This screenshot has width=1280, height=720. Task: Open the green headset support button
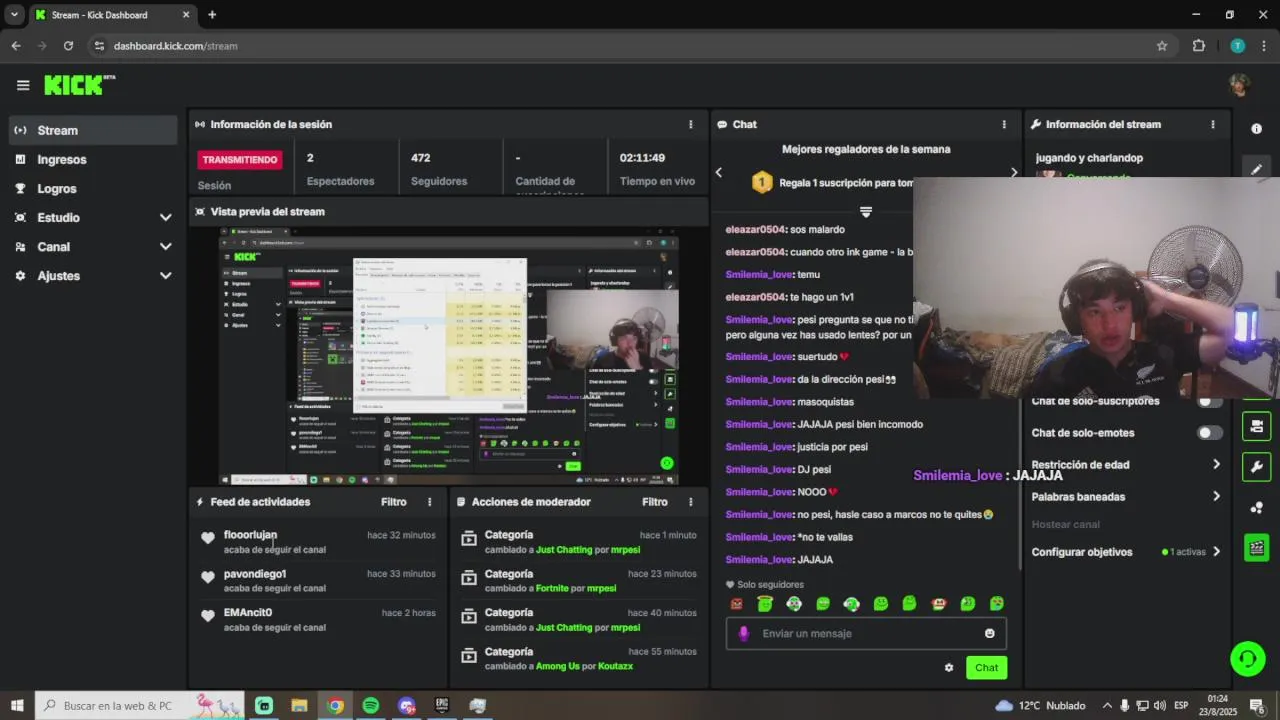tap(1248, 658)
